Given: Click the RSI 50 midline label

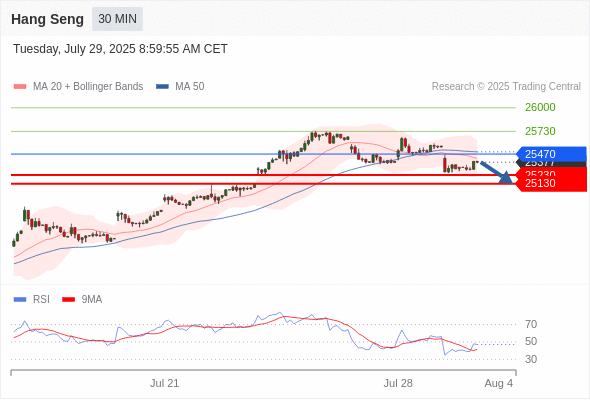Looking at the screenshot, I should (x=531, y=341).
